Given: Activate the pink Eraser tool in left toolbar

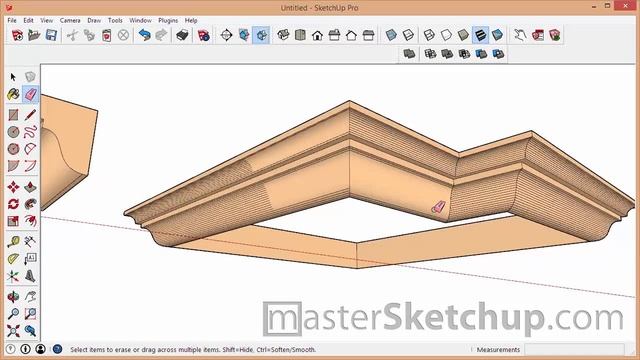Looking at the screenshot, I should point(30,94).
